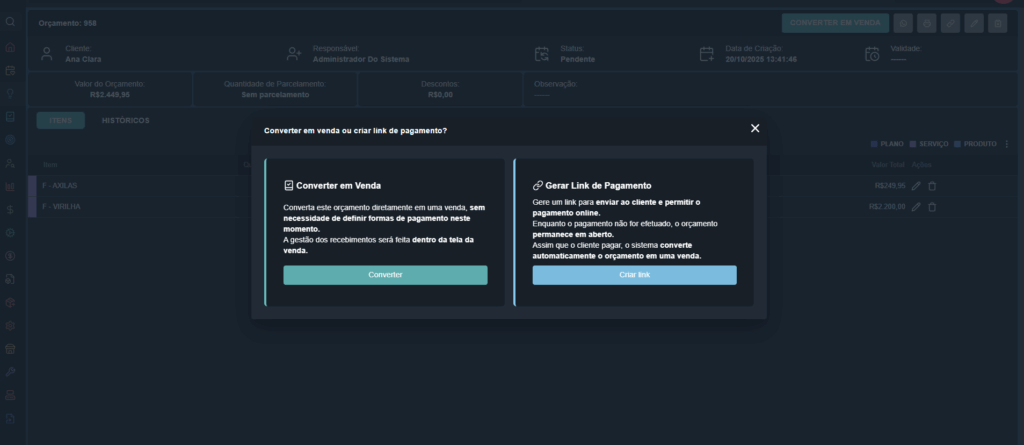Click the Converter button in the dialog
The width and height of the screenshot is (1024, 445).
click(385, 275)
